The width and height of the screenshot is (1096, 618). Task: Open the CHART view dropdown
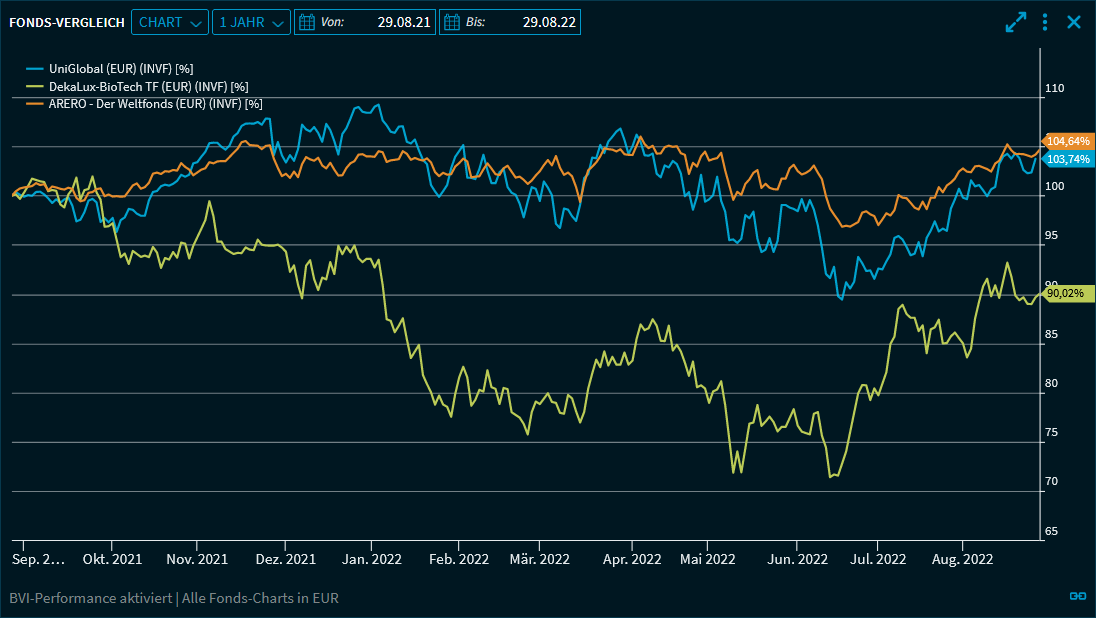170,22
